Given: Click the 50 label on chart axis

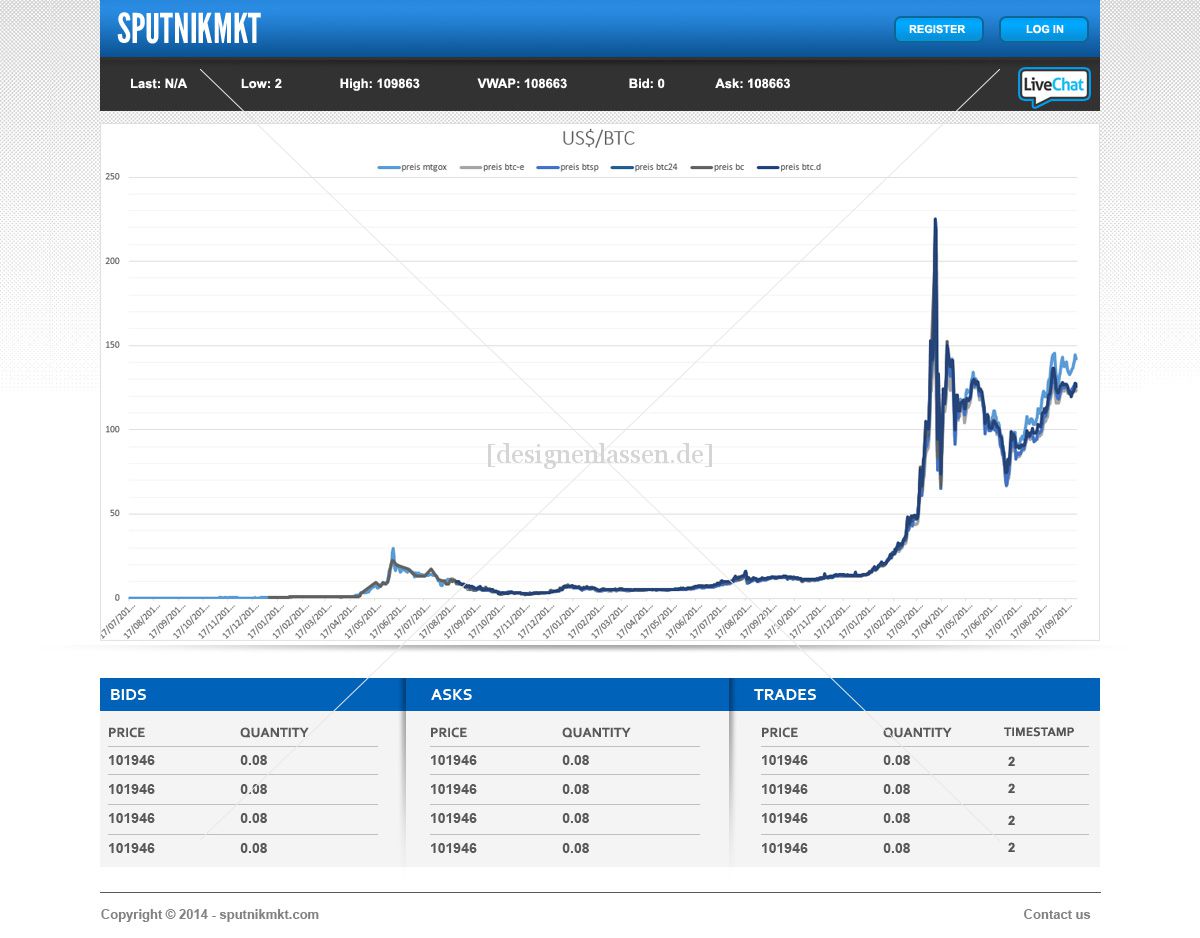Looking at the screenshot, I should click(114, 513).
